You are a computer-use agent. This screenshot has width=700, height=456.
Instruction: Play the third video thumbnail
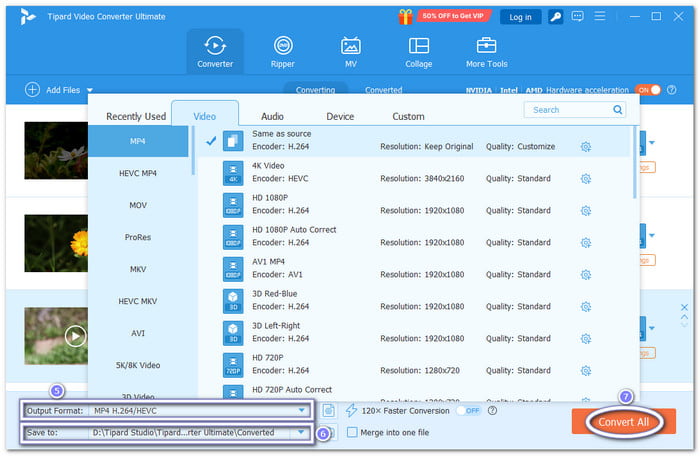point(75,336)
